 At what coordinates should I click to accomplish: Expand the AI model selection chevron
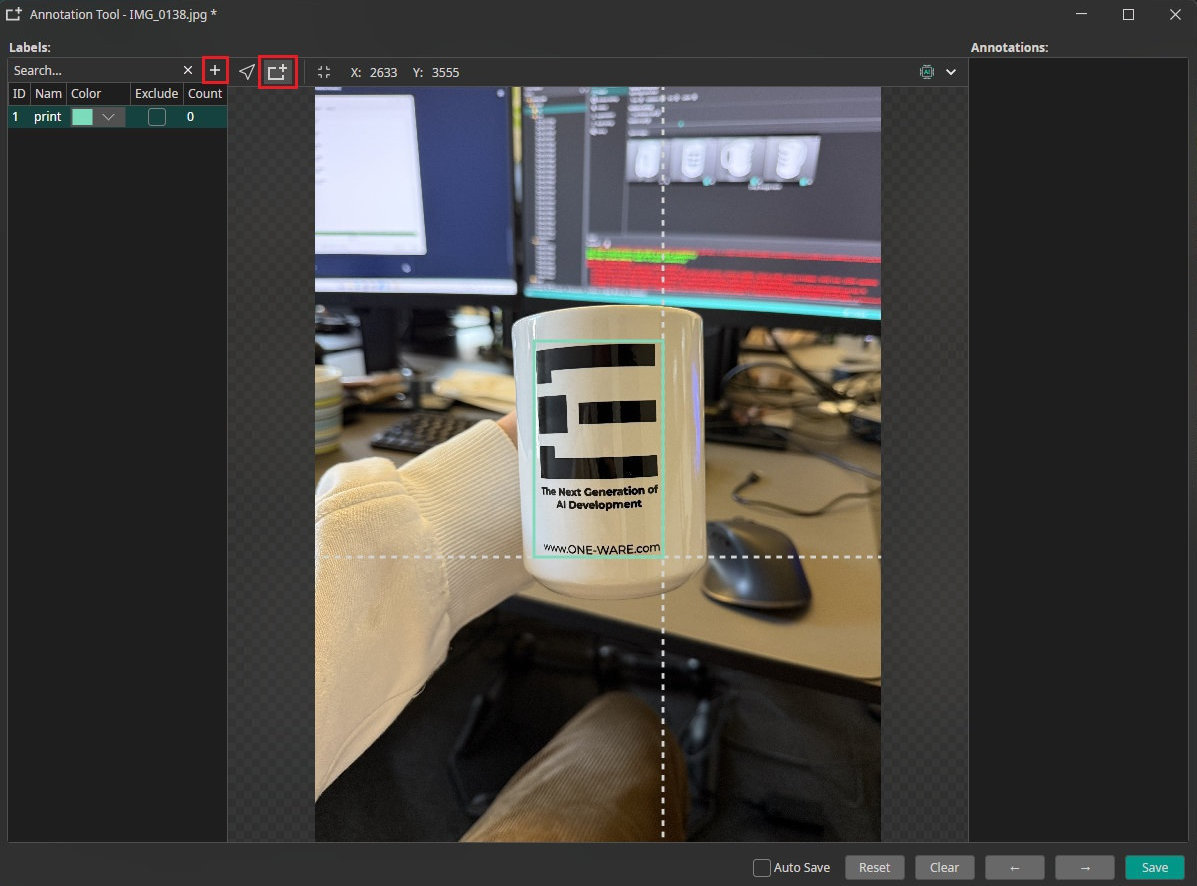point(951,71)
